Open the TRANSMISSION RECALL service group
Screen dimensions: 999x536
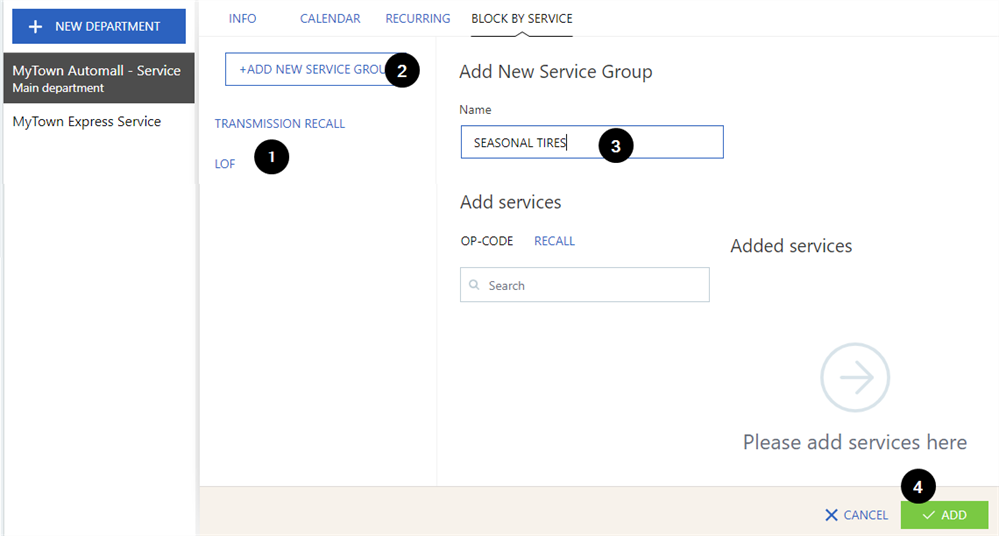280,124
